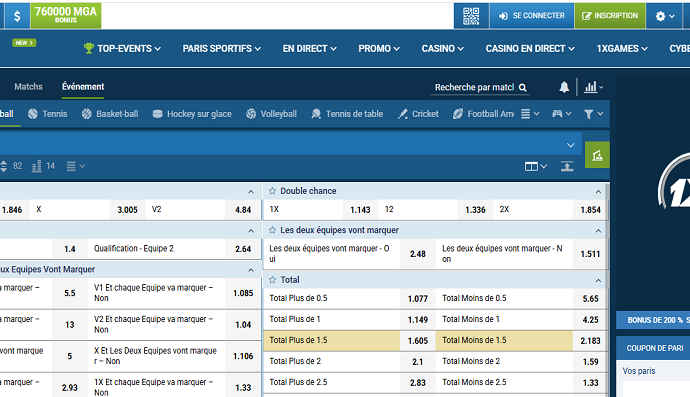The height and width of the screenshot is (397, 690).
Task: Open the CASINO EN DIRECT menu
Action: coord(530,48)
